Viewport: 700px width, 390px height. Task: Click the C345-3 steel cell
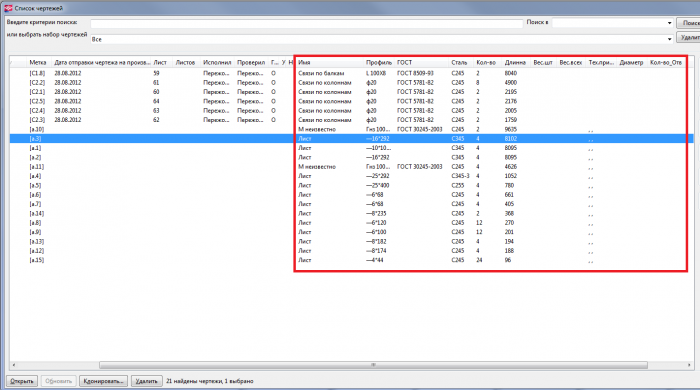(x=460, y=176)
